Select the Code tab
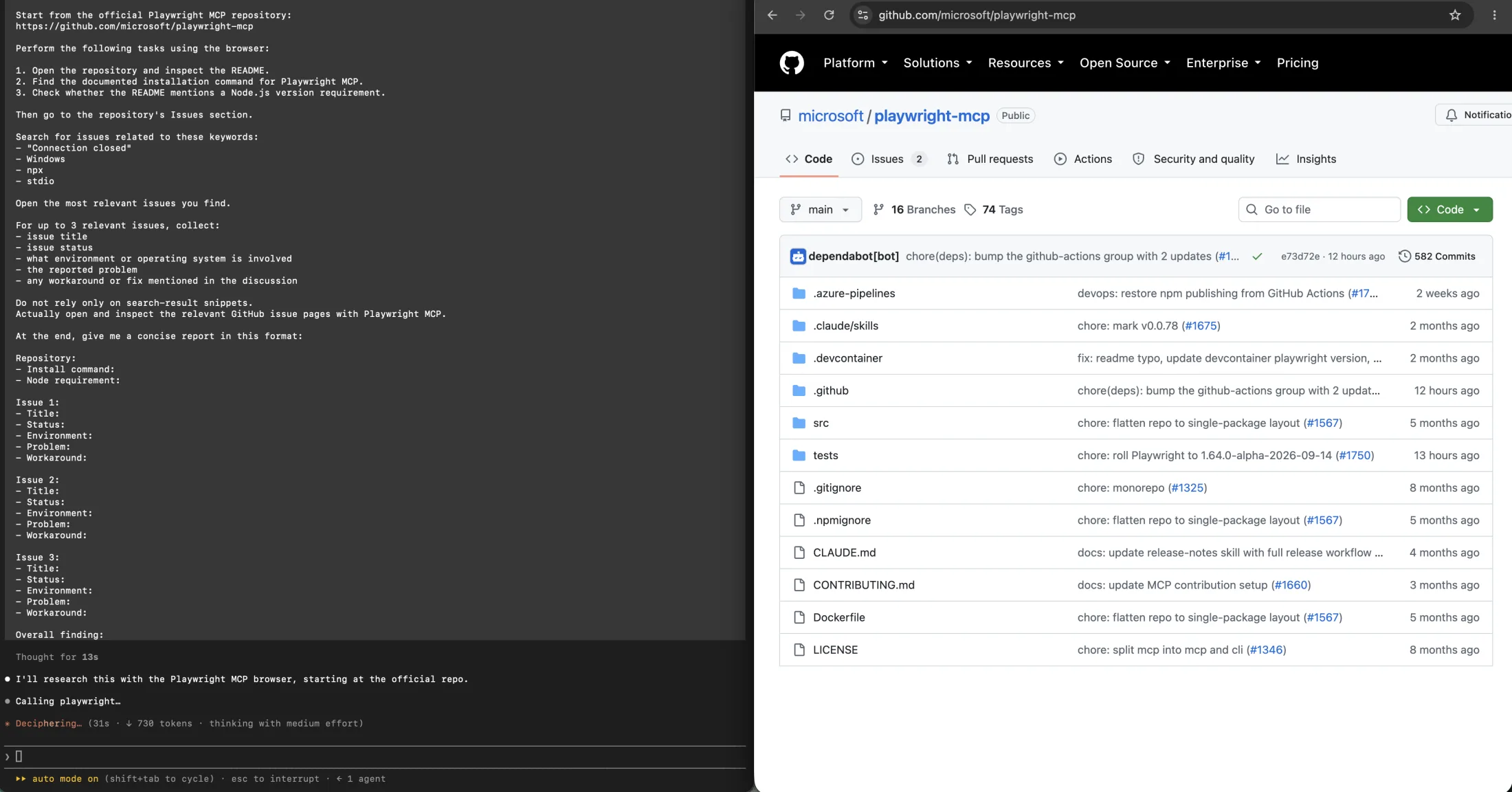 (809, 159)
